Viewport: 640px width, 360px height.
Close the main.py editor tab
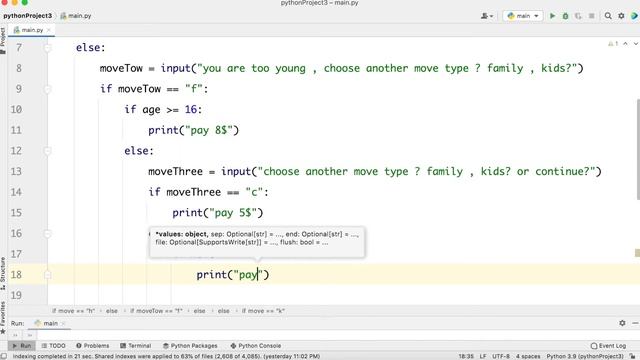click(x=49, y=30)
